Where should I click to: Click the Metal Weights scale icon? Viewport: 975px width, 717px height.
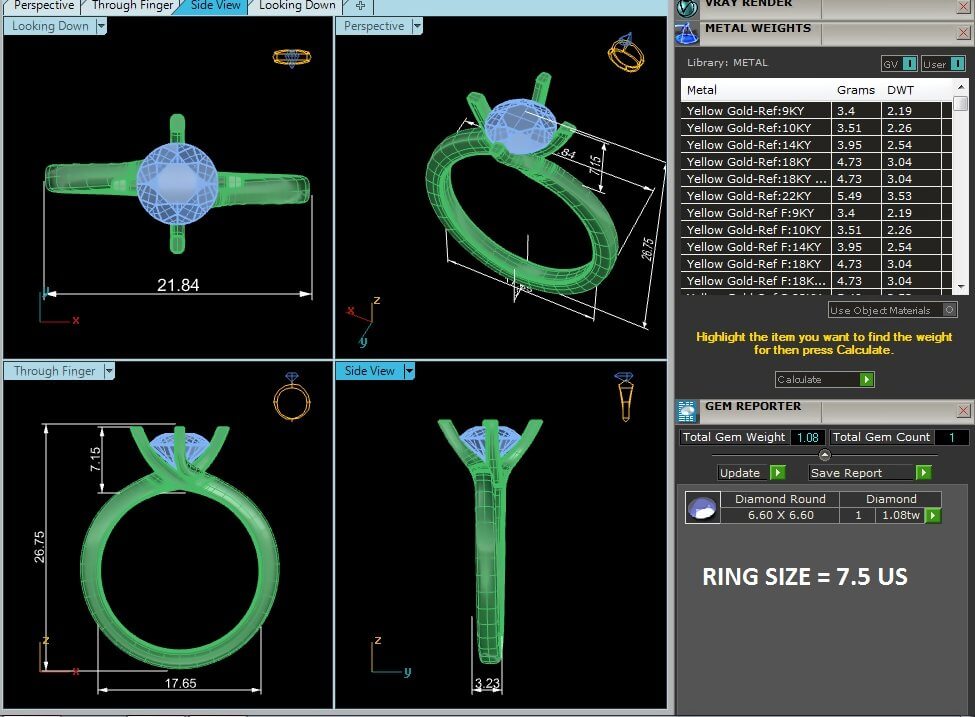pos(687,33)
